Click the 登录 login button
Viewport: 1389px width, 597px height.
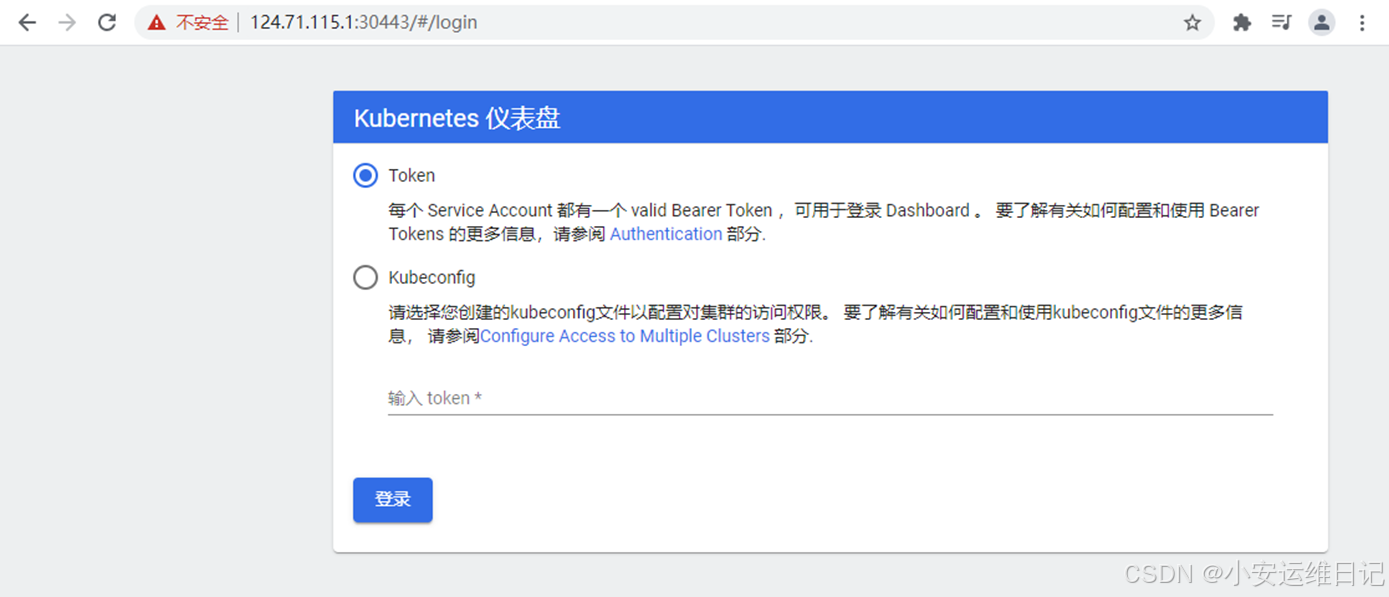pyautogui.click(x=393, y=500)
